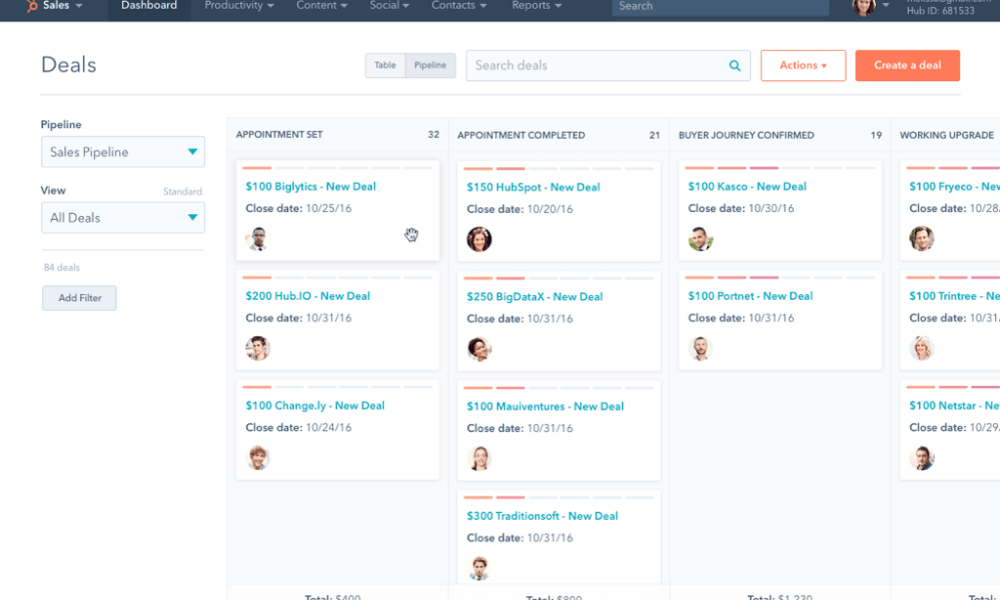The width and height of the screenshot is (1000, 600).
Task: Click the owner avatar on Fryeco deal
Action: [x=922, y=238]
